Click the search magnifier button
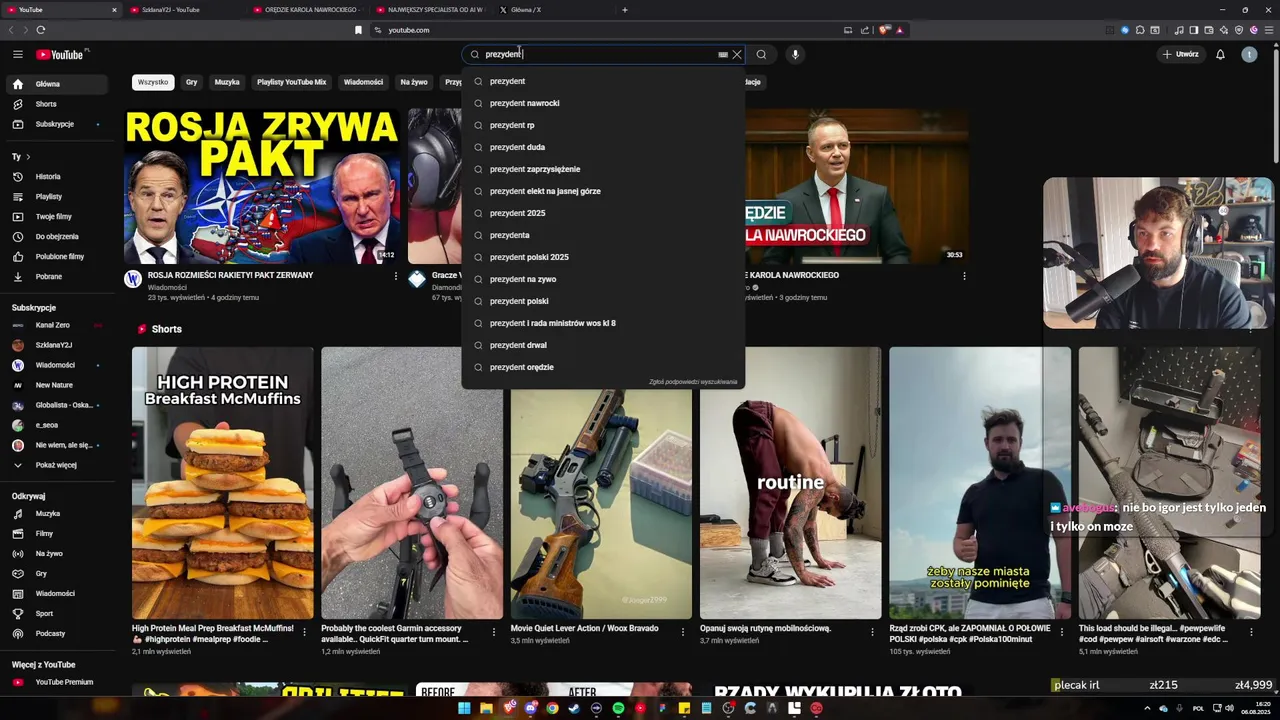The image size is (1280, 720). pyautogui.click(x=761, y=54)
